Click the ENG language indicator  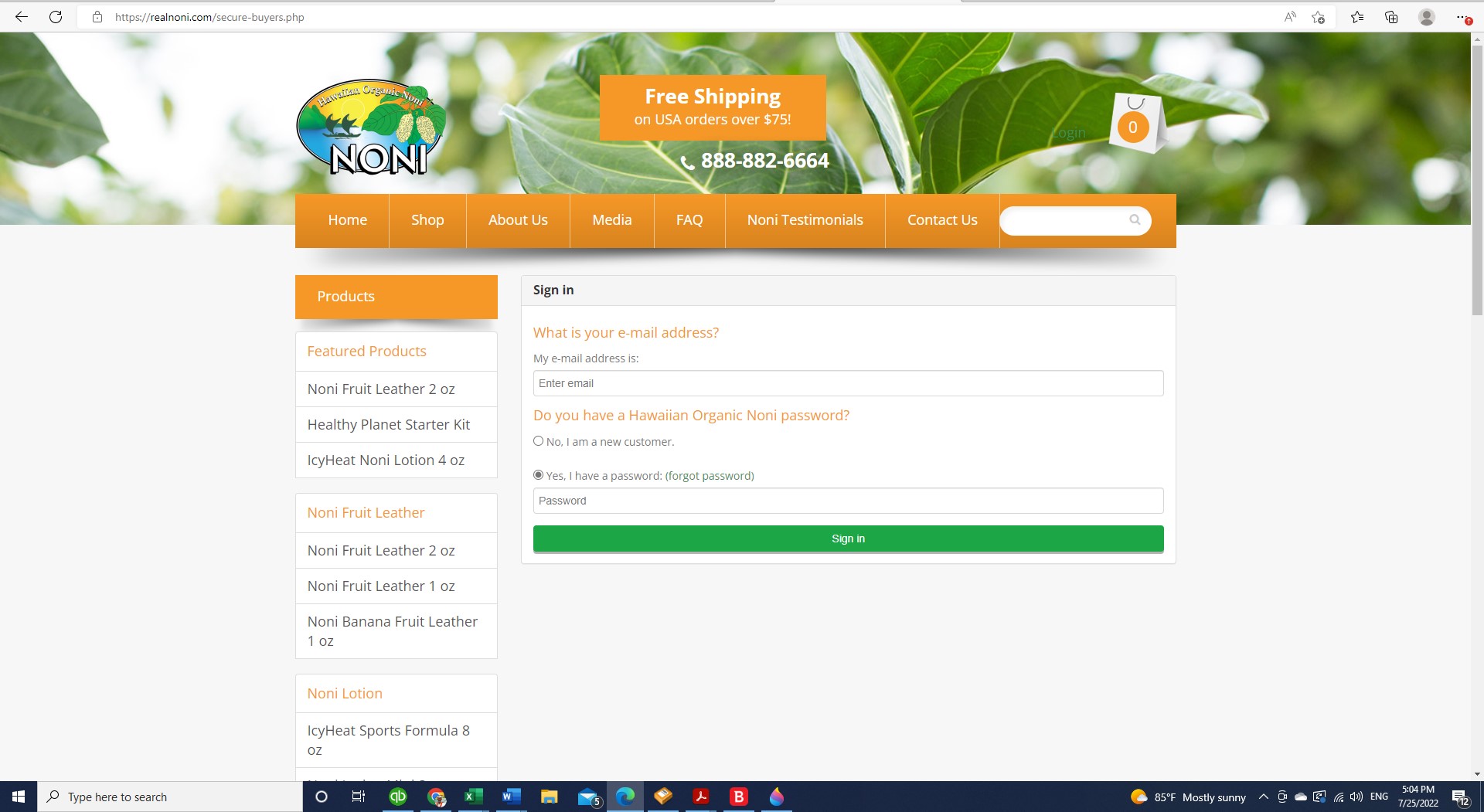click(1379, 797)
